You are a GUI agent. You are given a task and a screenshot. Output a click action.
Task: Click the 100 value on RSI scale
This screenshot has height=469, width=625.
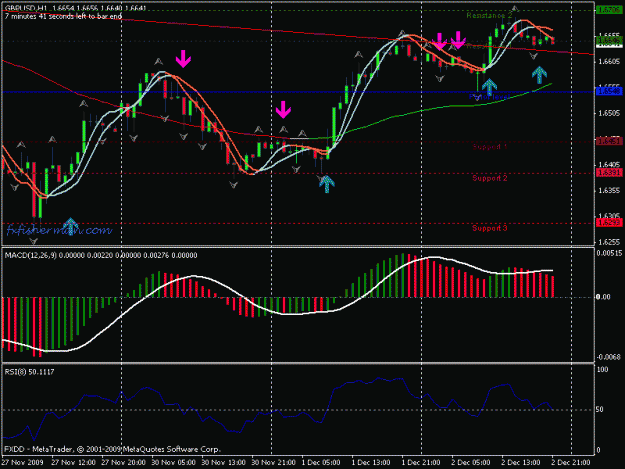tap(603, 369)
